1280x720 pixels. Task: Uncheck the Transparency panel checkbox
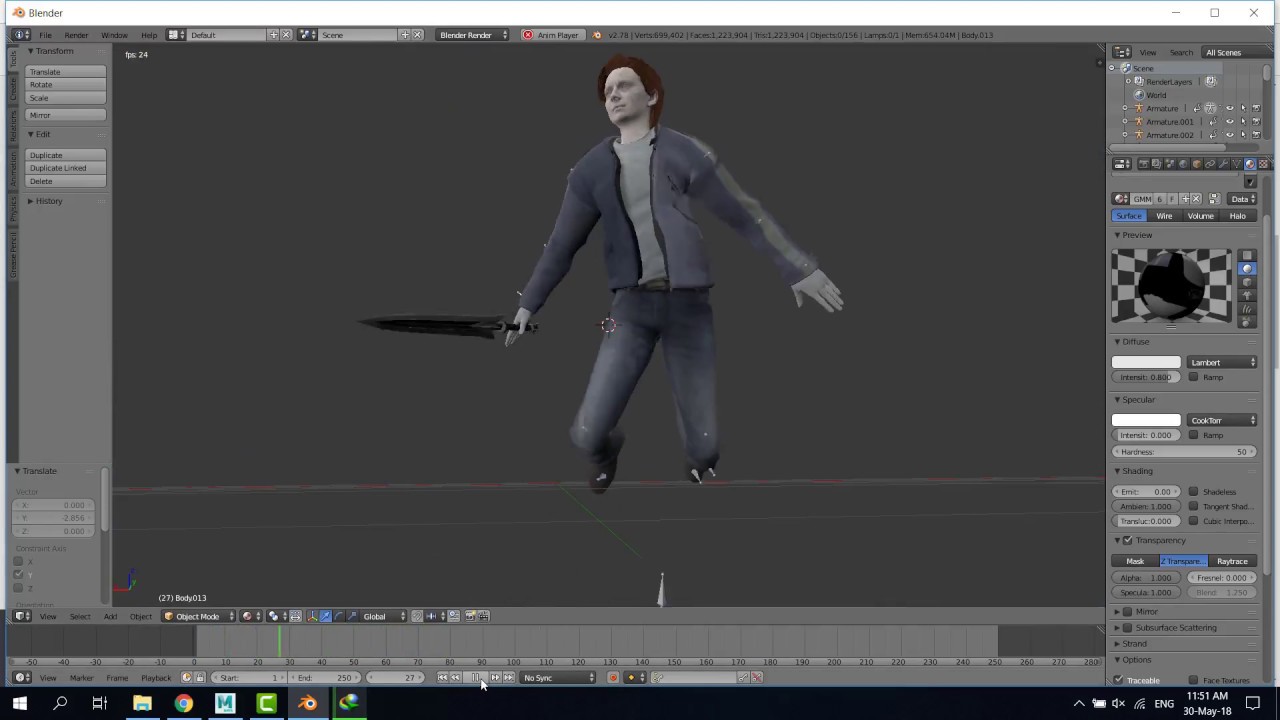point(1128,540)
